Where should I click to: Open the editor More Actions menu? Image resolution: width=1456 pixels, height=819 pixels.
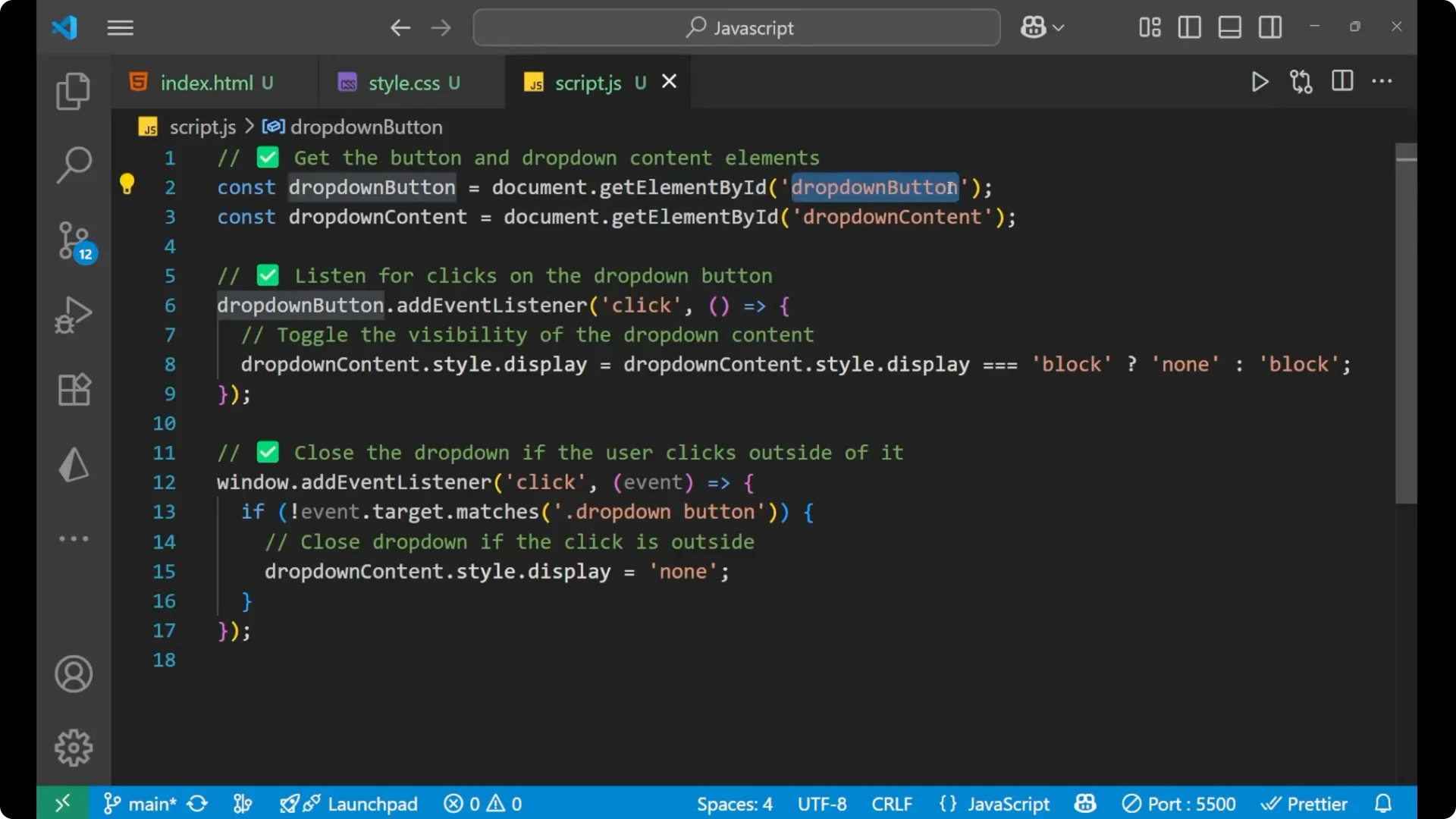tap(1382, 81)
